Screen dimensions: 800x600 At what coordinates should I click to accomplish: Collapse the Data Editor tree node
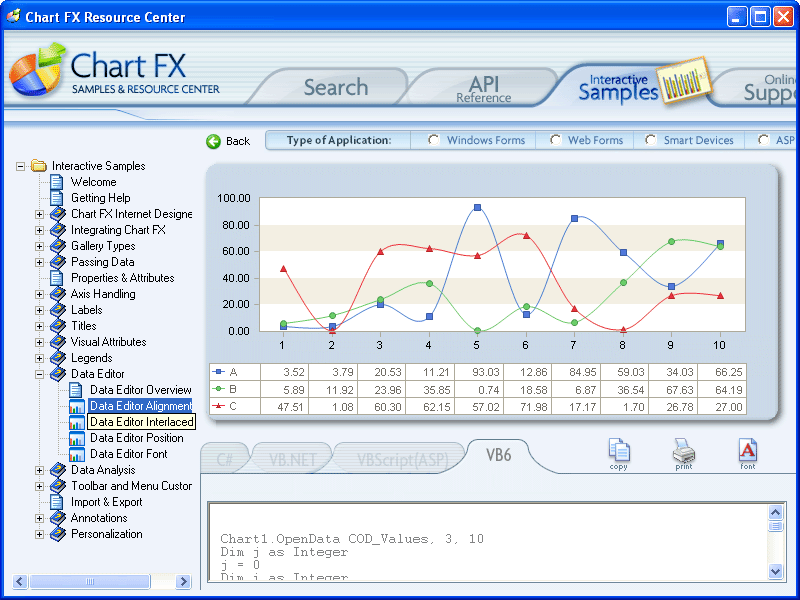tap(38, 374)
